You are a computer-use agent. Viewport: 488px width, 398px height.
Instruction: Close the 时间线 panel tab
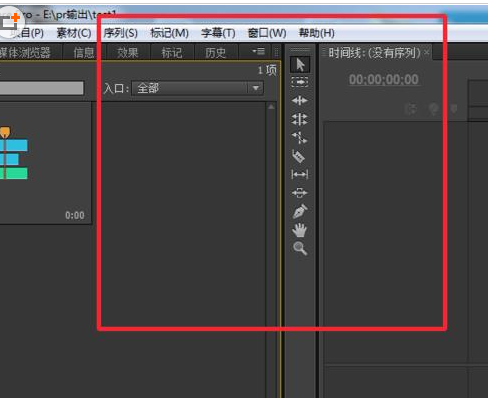pos(426,52)
